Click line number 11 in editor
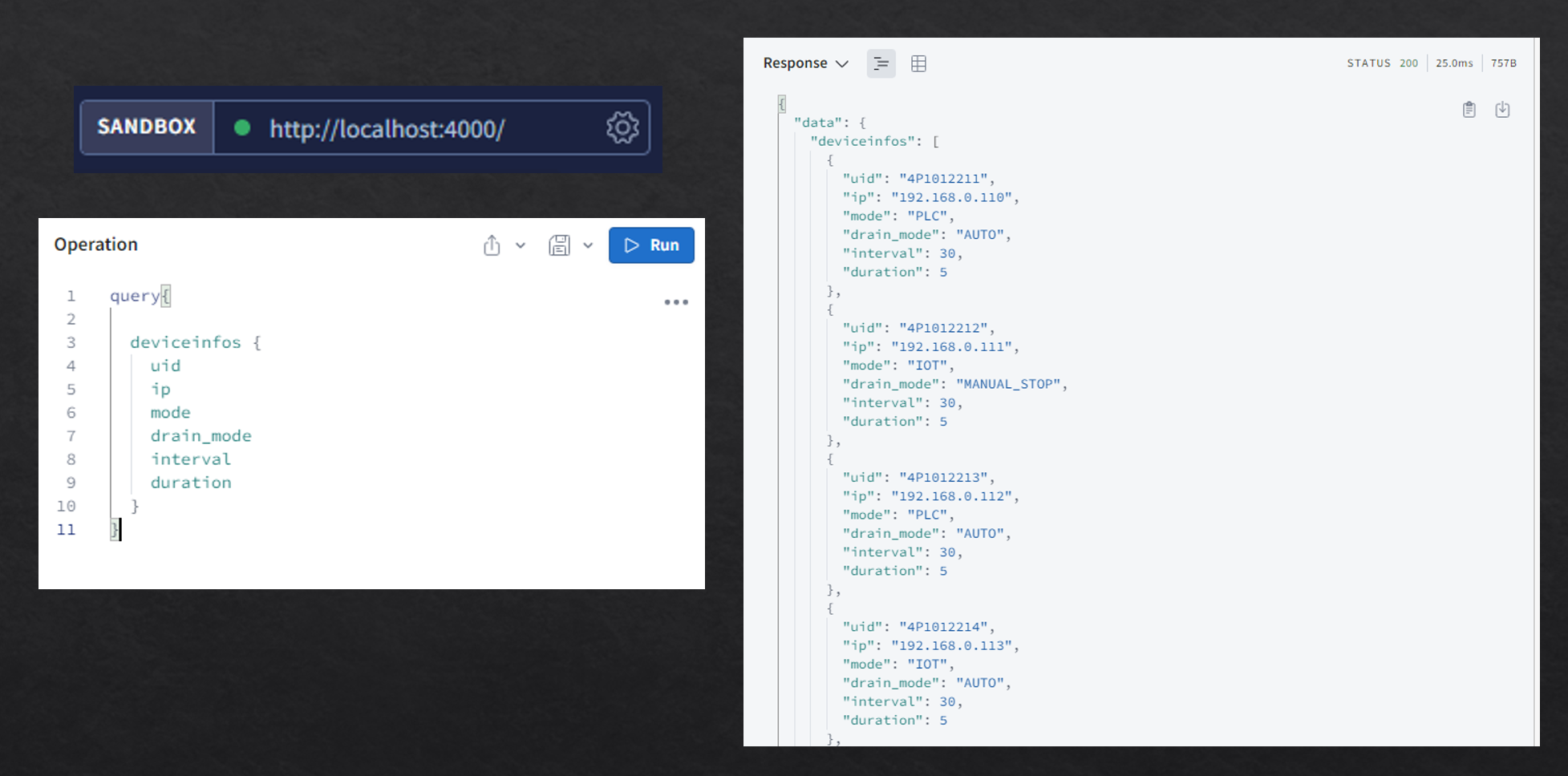1568x776 pixels. (x=66, y=529)
